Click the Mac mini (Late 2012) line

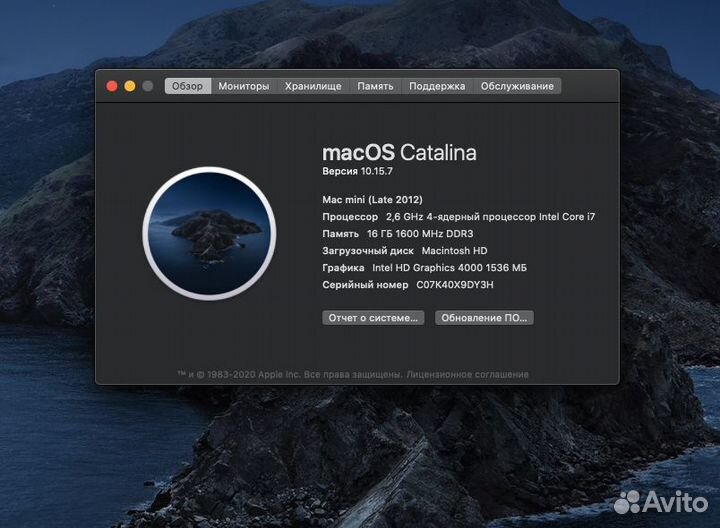coord(372,200)
